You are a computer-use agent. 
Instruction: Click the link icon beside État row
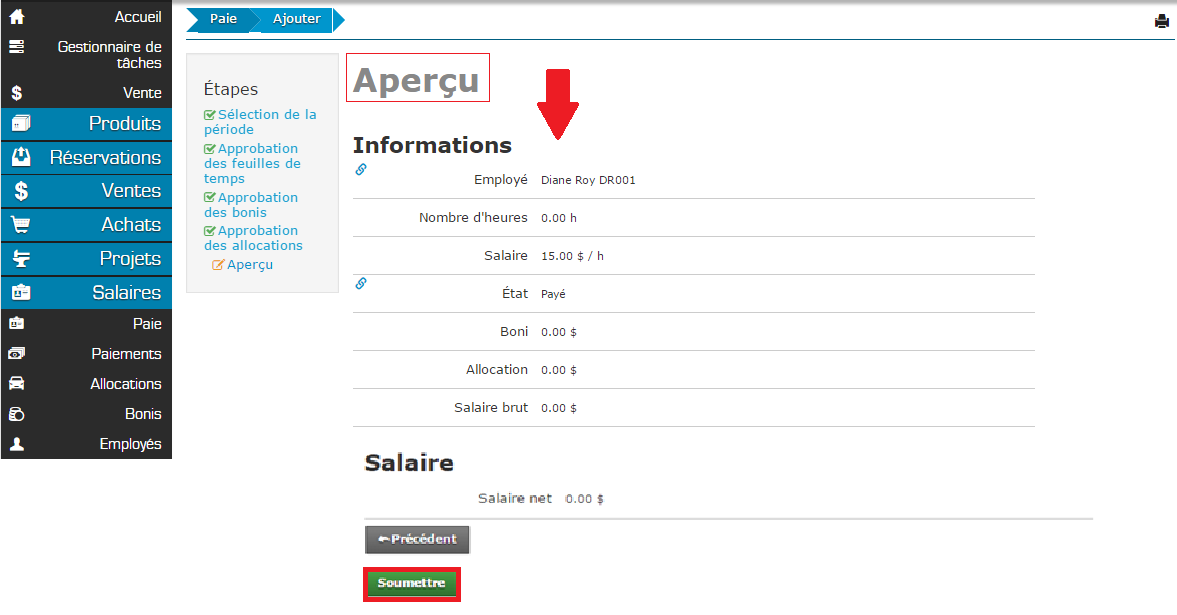[361, 284]
